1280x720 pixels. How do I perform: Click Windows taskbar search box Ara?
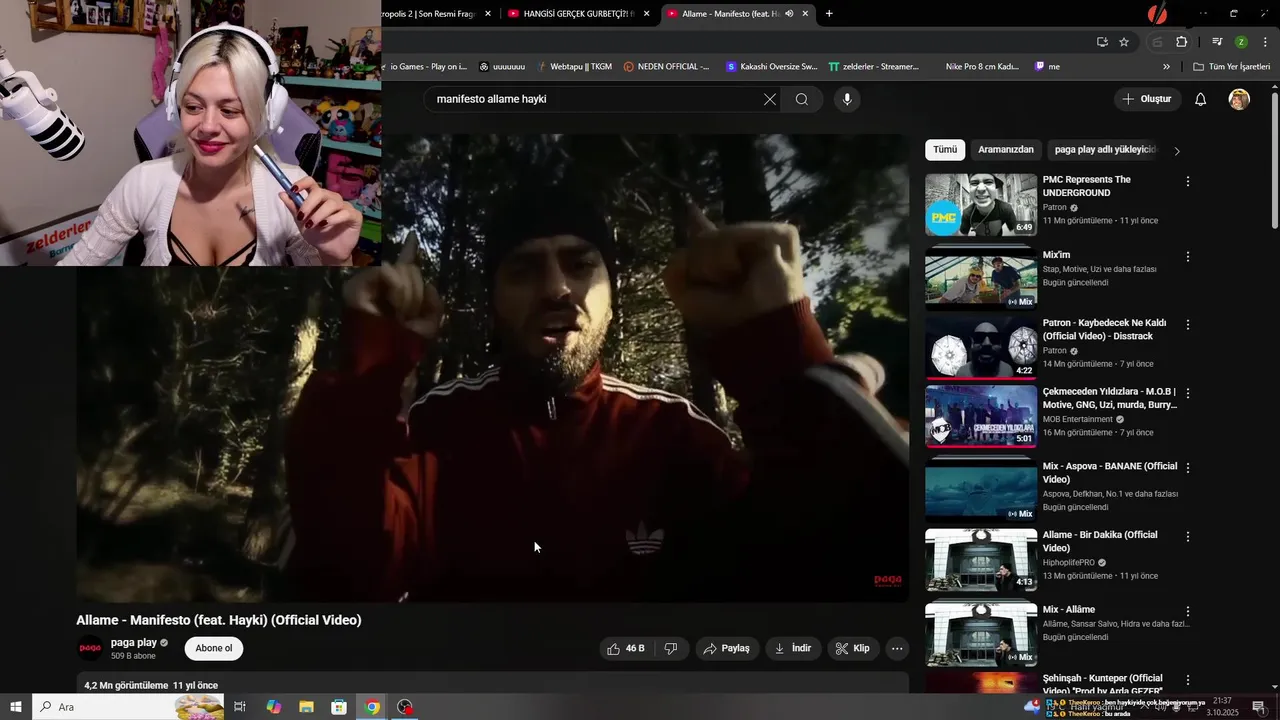click(x=130, y=707)
